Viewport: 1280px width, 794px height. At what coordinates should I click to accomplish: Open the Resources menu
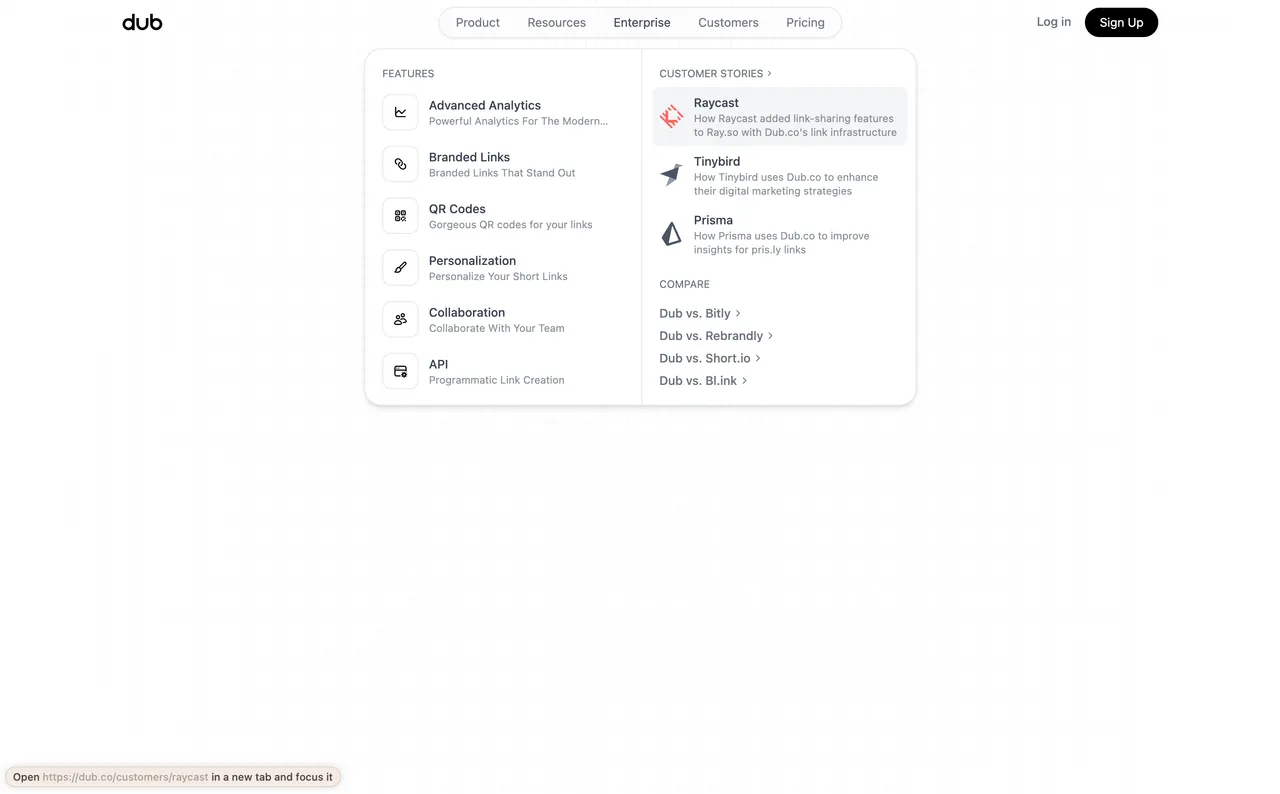point(556,22)
